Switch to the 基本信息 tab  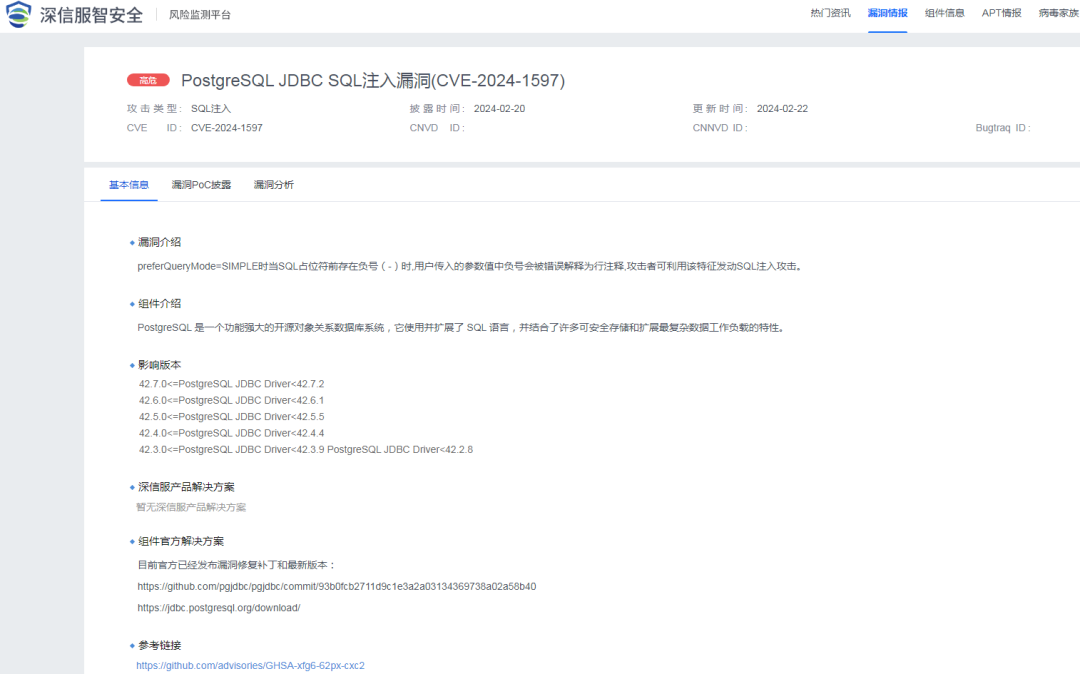coord(129,185)
